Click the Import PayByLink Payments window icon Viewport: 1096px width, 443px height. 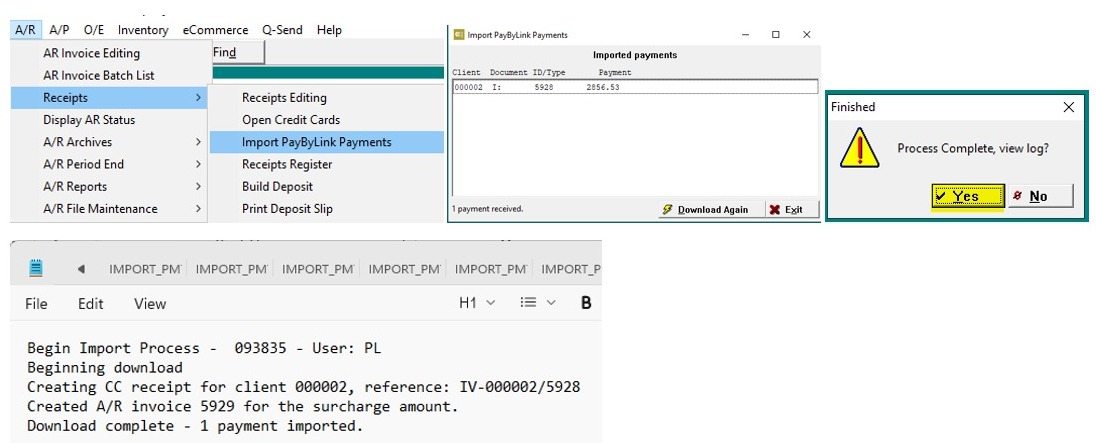[459, 34]
